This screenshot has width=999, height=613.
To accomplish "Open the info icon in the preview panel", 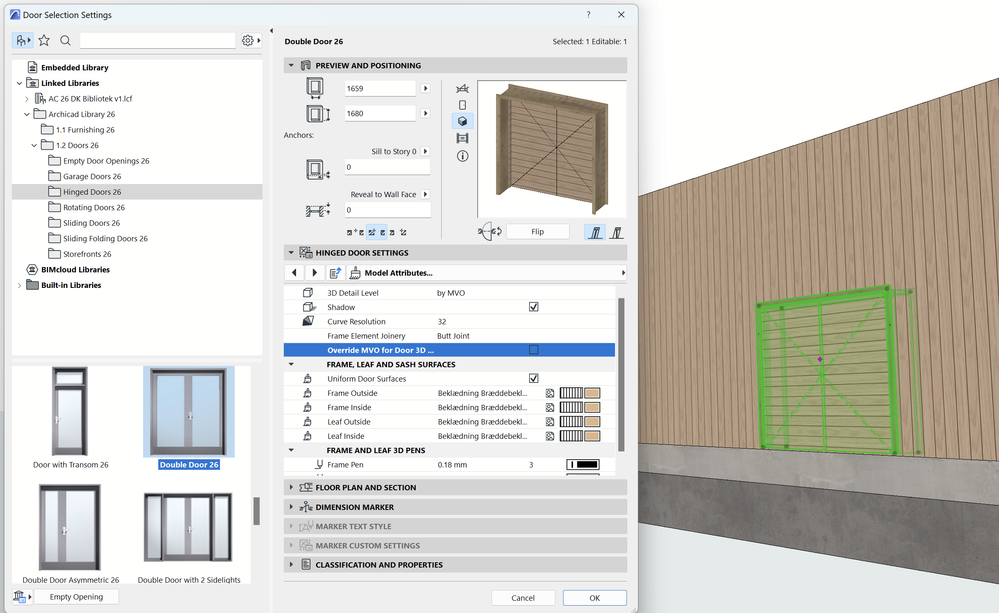I will pos(462,156).
